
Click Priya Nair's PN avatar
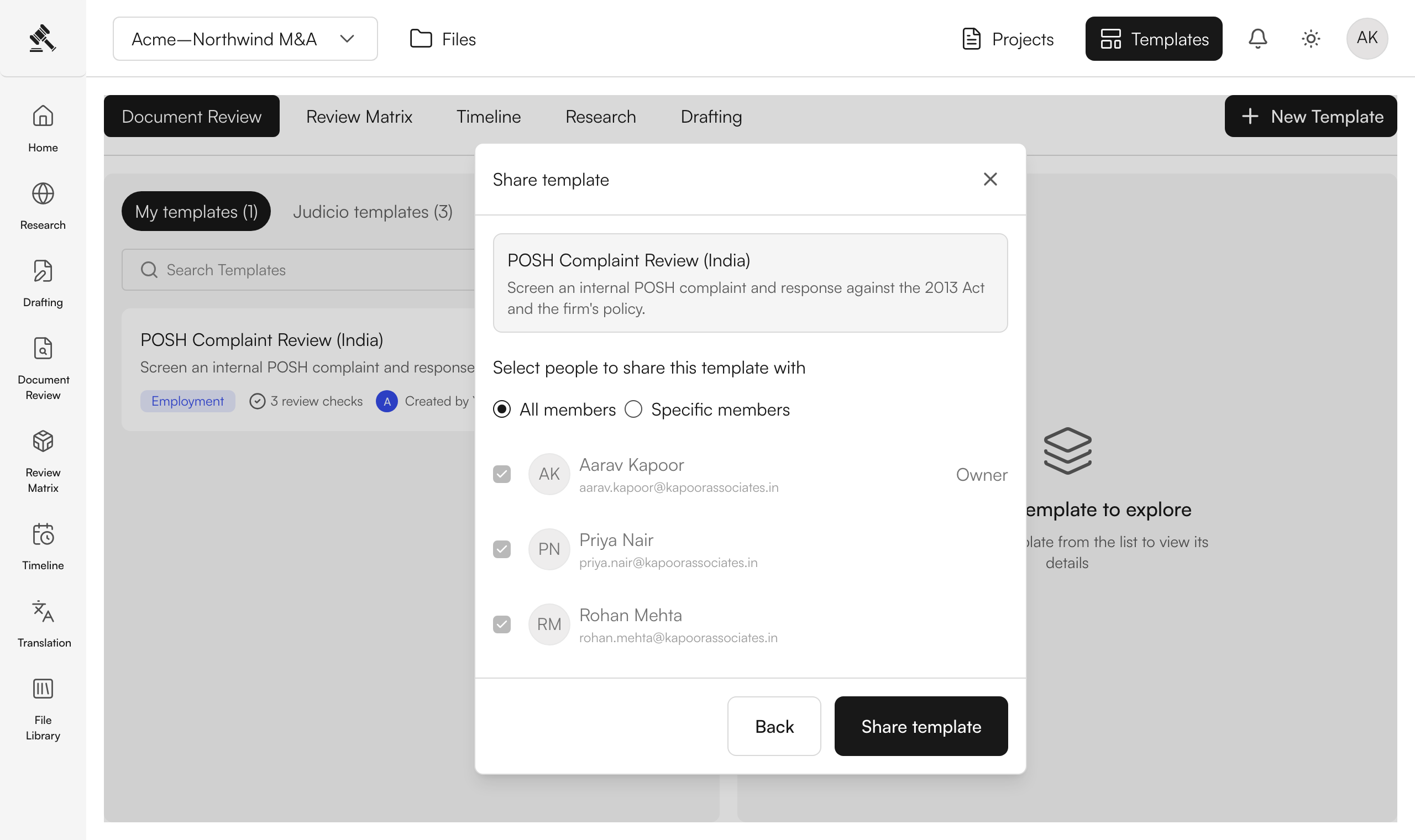(549, 549)
